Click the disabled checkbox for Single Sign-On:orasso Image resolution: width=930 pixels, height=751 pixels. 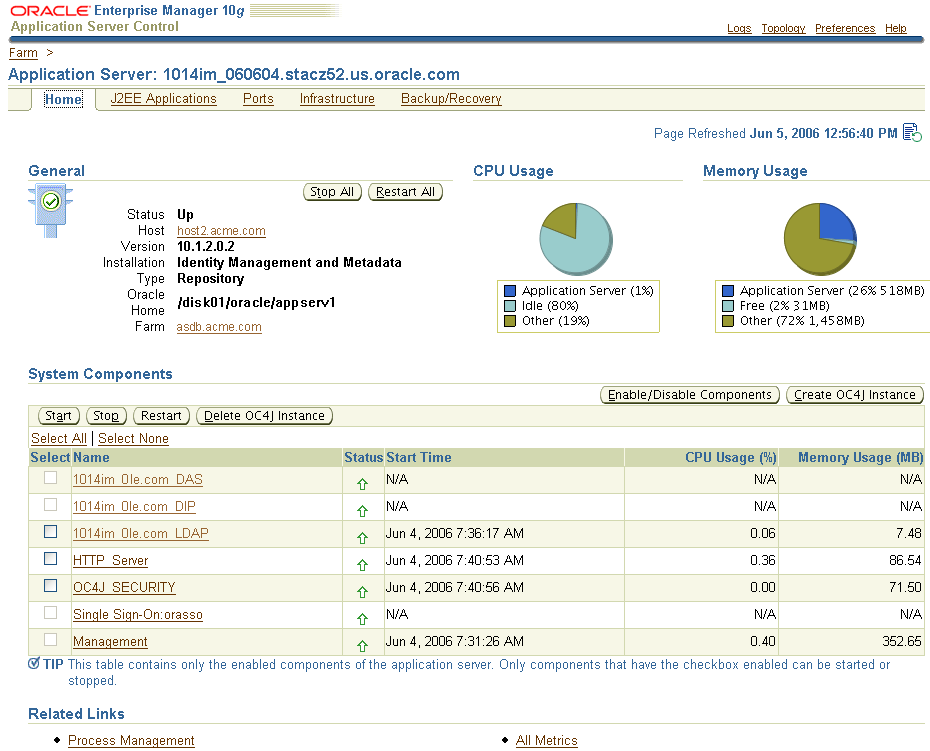[50, 613]
